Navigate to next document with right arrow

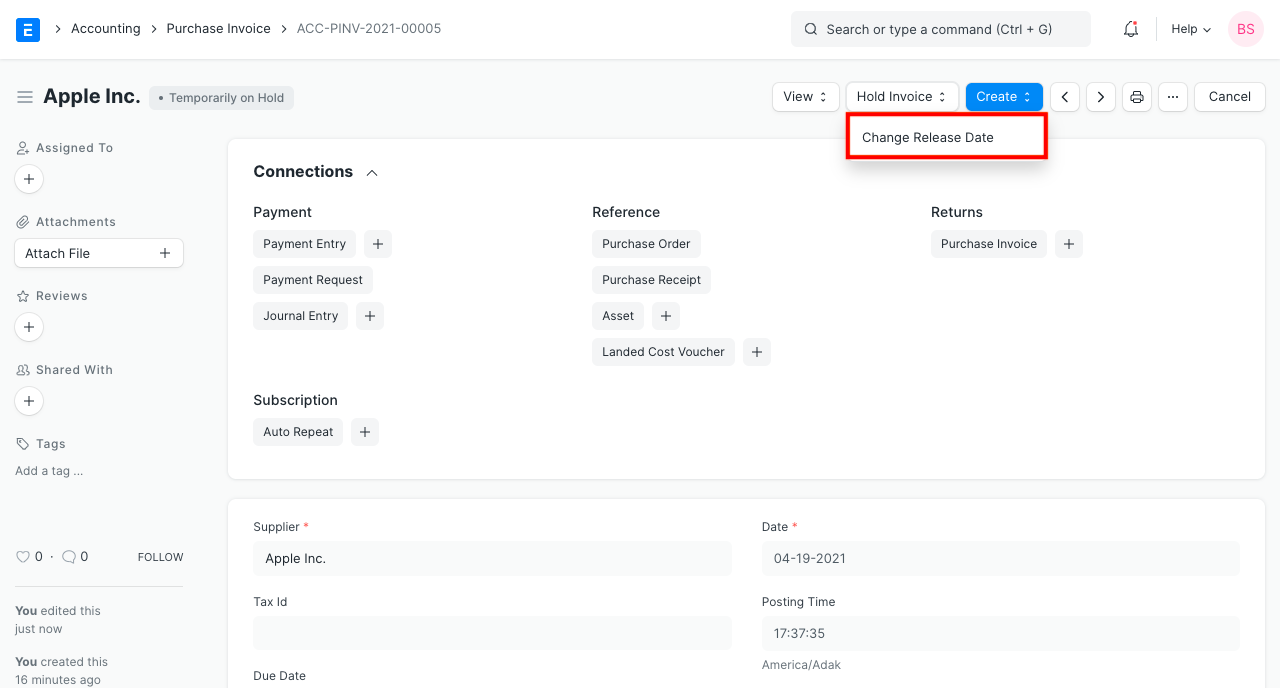point(1100,96)
